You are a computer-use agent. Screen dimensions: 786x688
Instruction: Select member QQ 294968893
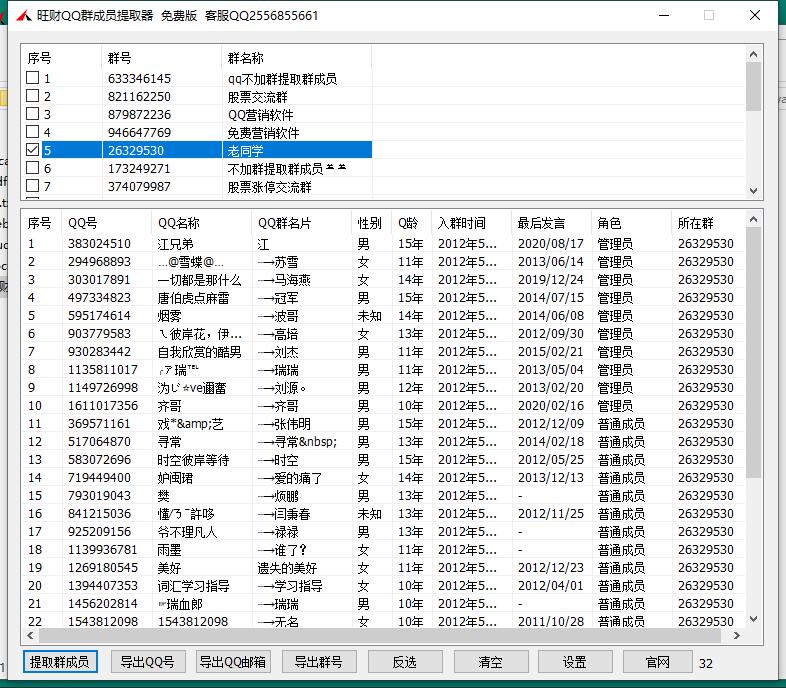[x=99, y=262]
